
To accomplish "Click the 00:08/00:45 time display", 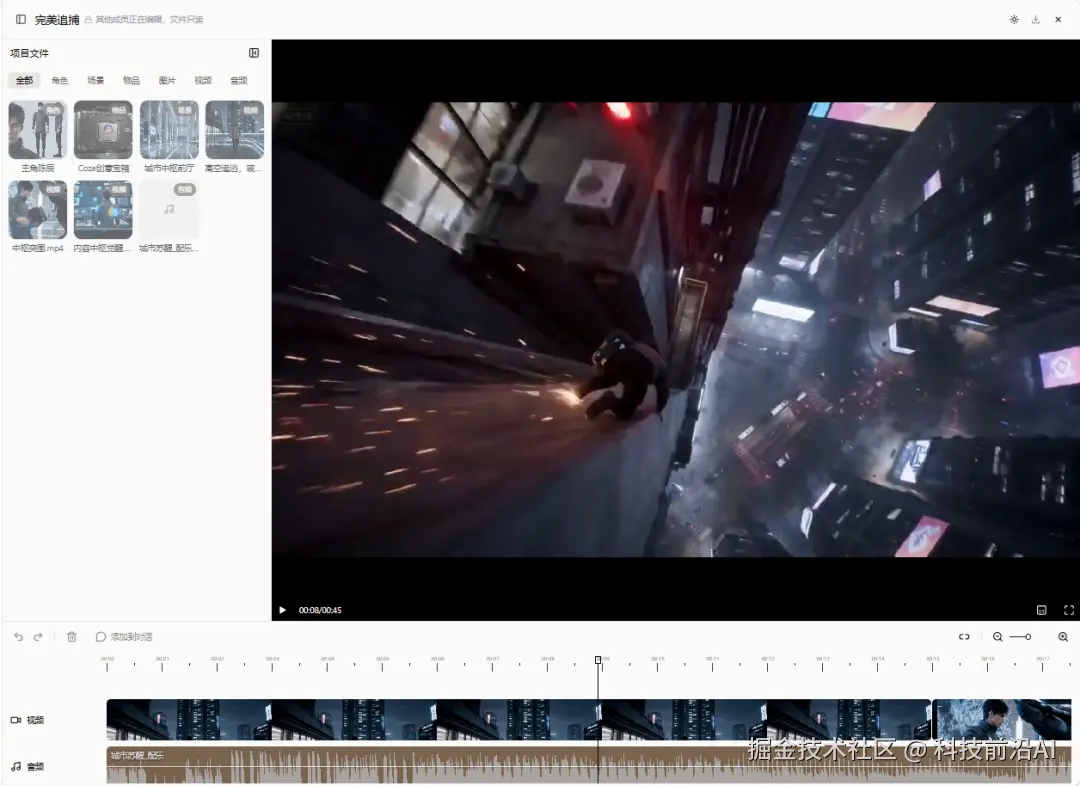I will (320, 610).
